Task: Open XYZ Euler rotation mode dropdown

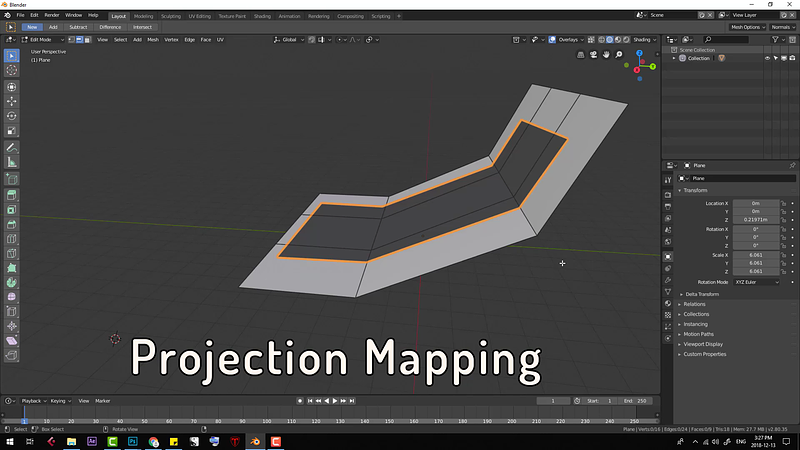Action: pos(757,282)
